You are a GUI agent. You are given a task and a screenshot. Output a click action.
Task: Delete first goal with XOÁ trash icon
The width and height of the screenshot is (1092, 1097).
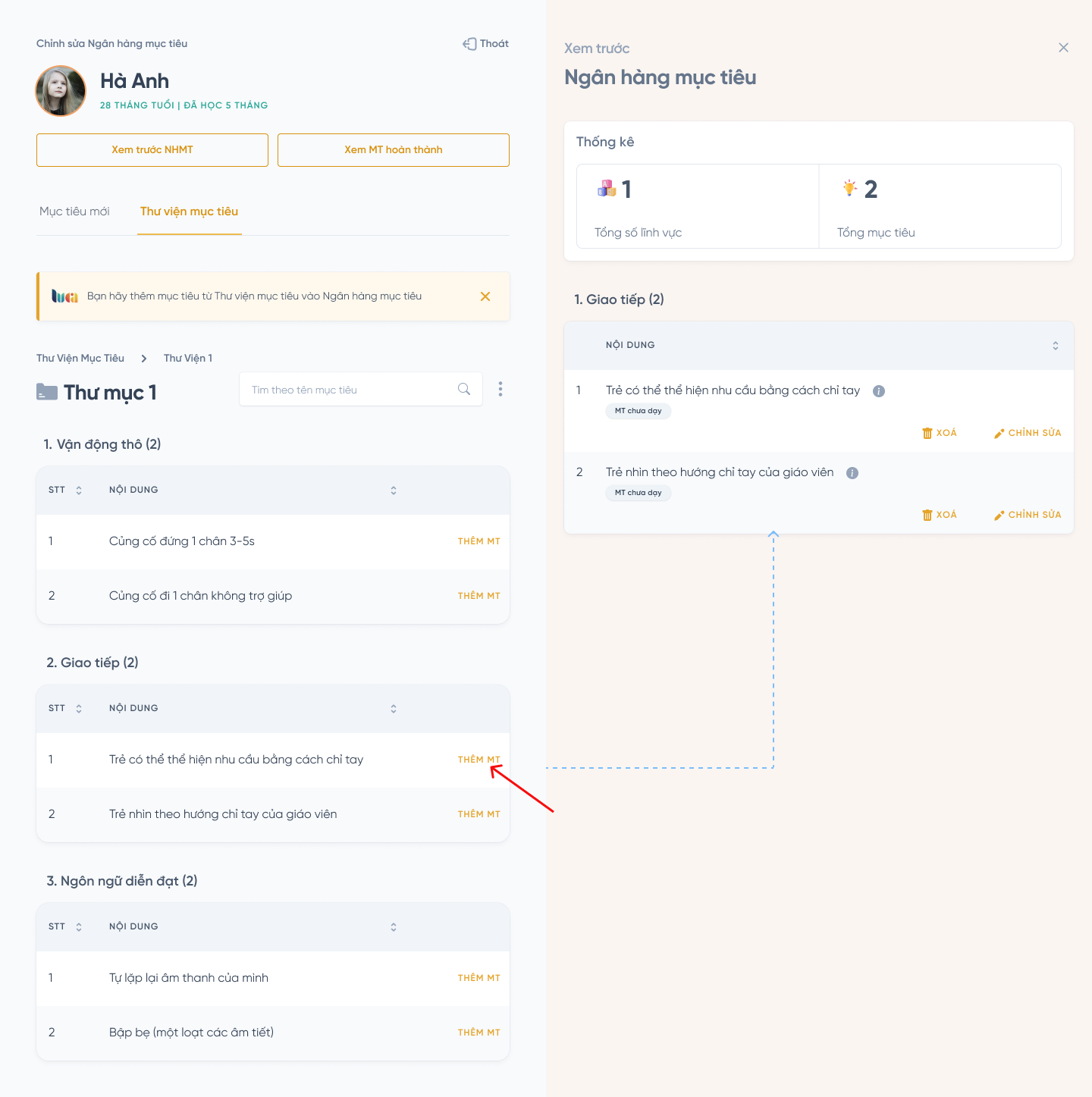tap(927, 433)
